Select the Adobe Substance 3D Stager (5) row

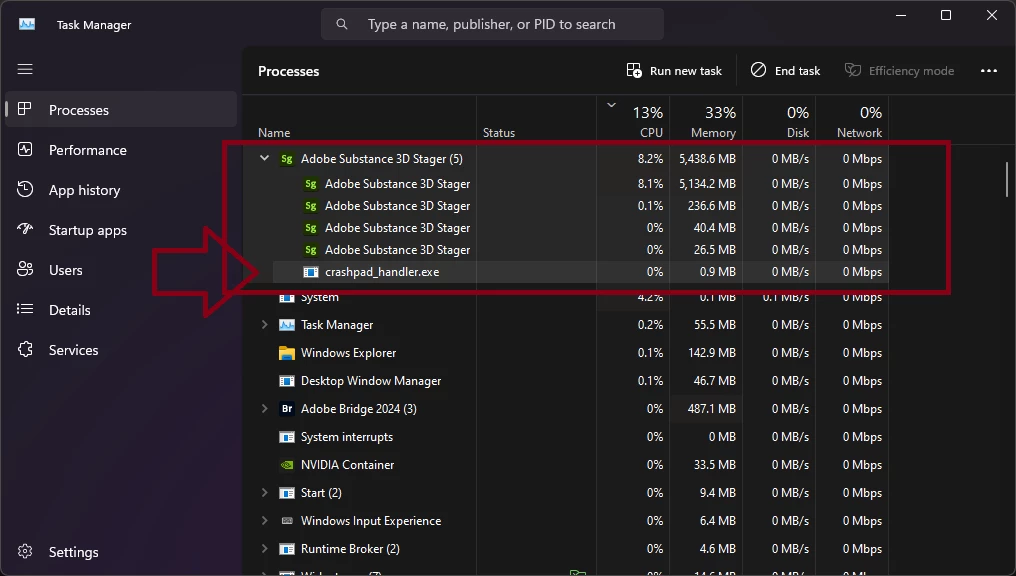pyautogui.click(x=566, y=159)
